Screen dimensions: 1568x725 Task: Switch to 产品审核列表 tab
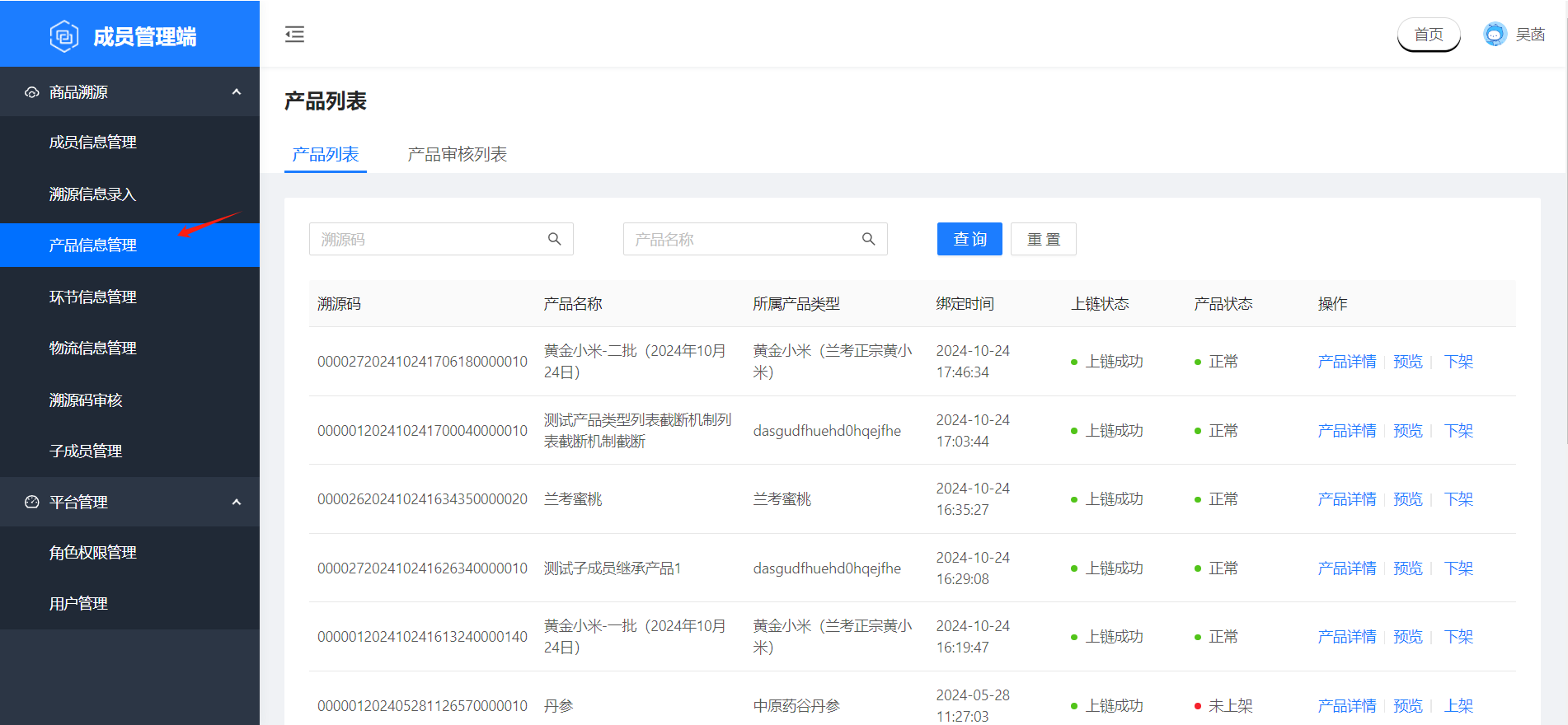[457, 154]
